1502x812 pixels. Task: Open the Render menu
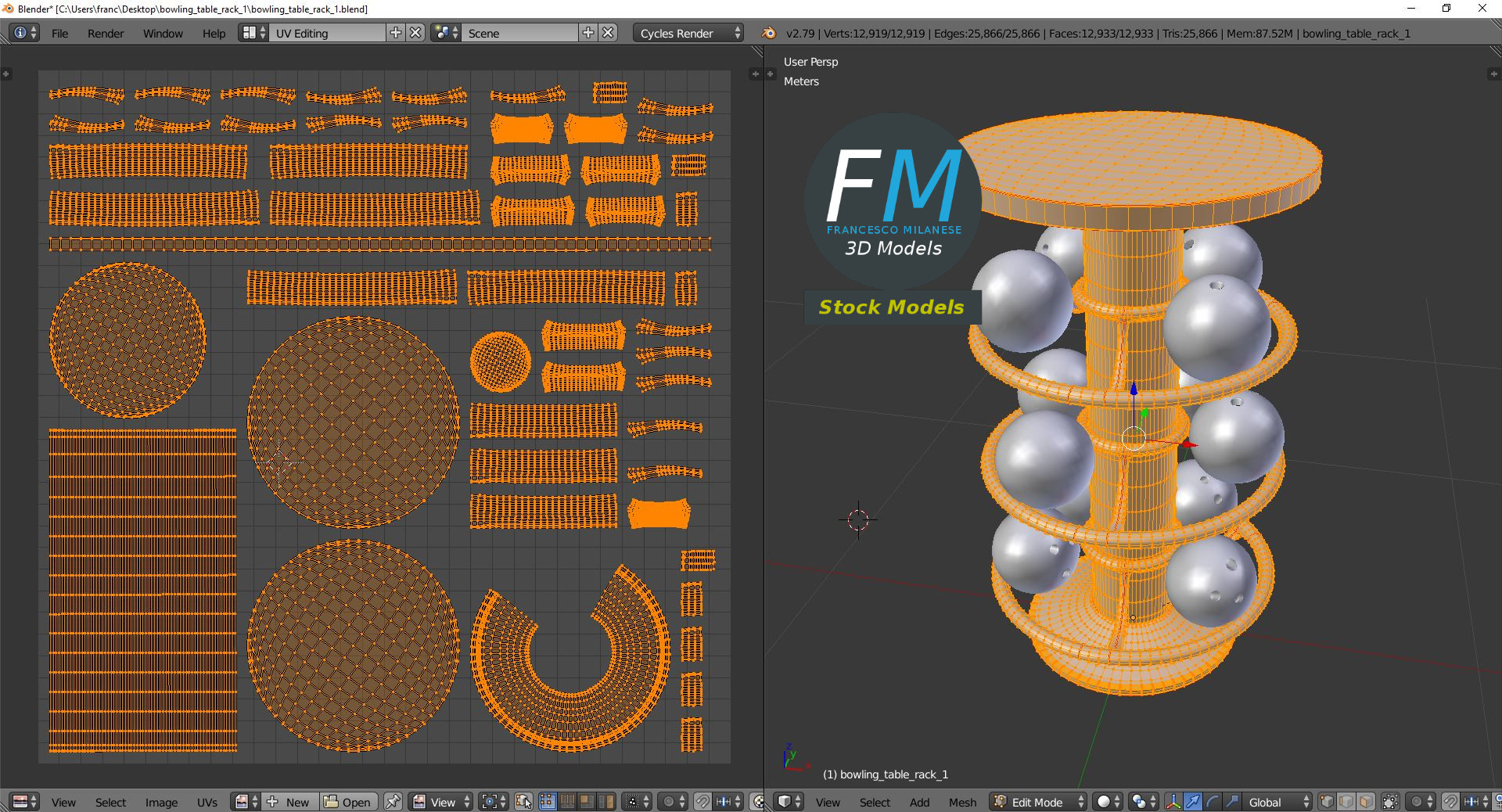[106, 33]
